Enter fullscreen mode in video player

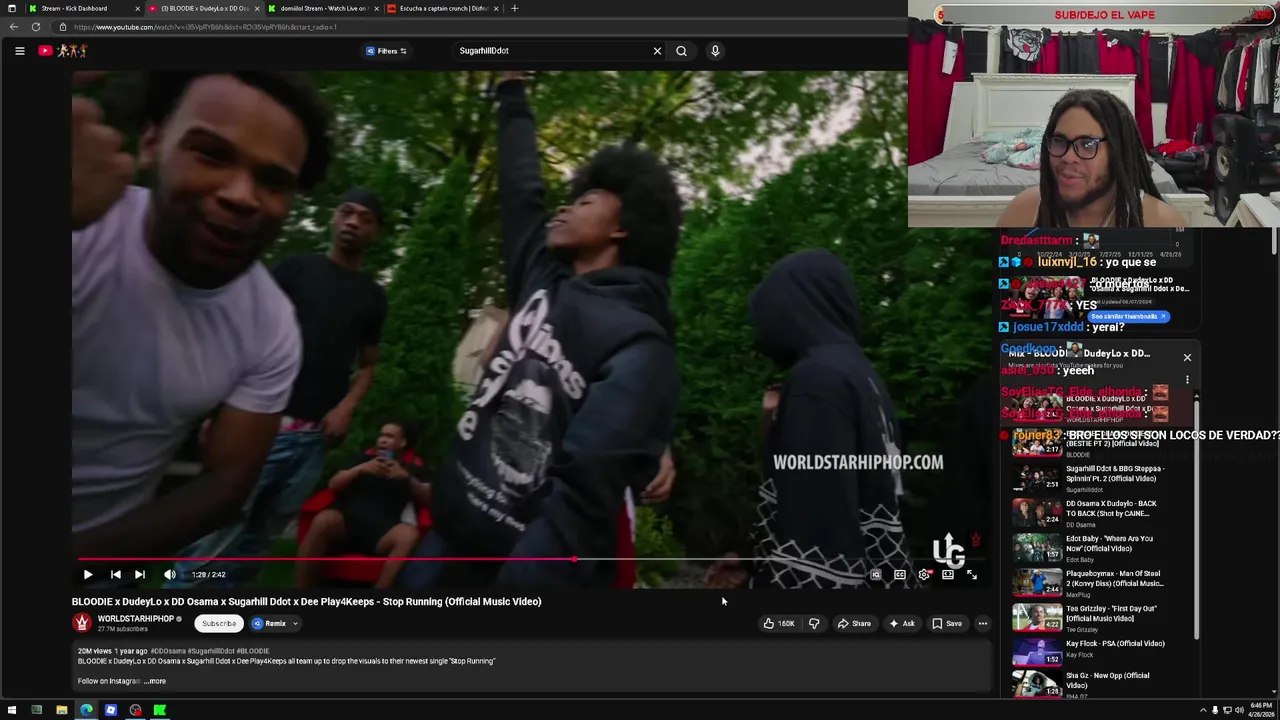click(x=972, y=575)
